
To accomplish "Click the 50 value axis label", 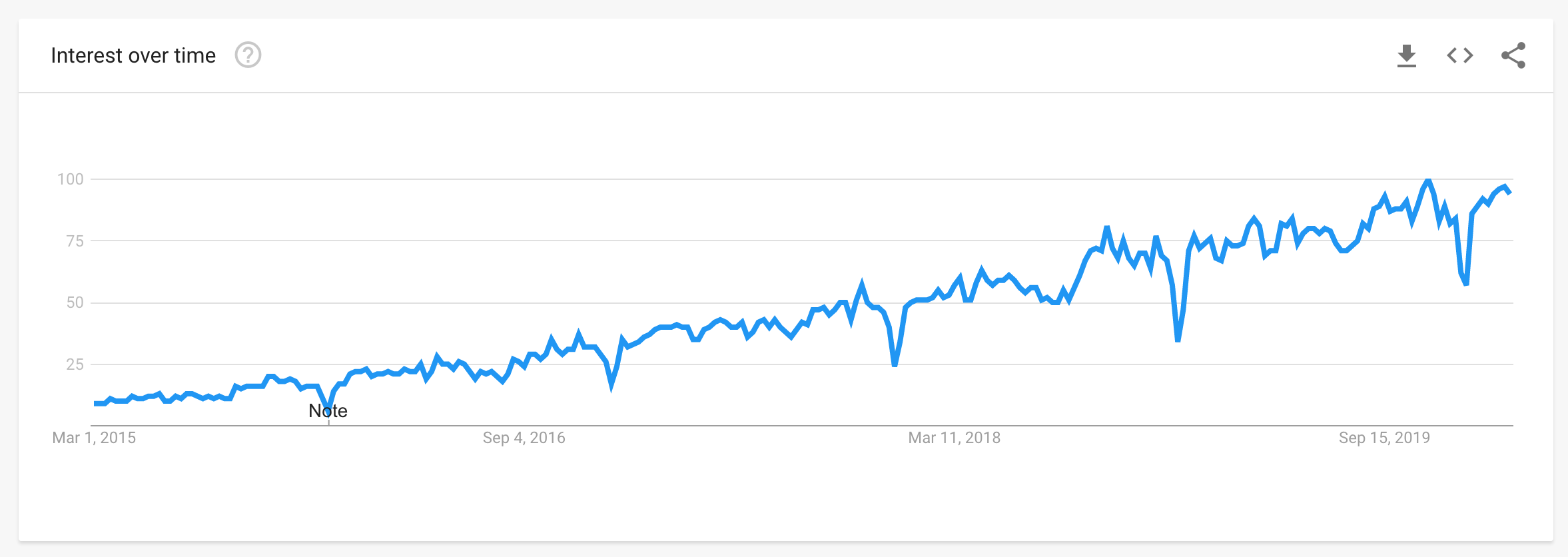I will coord(75,302).
